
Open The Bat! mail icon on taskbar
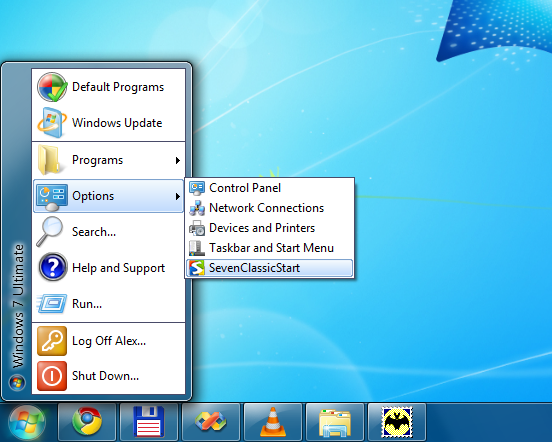coord(397,422)
